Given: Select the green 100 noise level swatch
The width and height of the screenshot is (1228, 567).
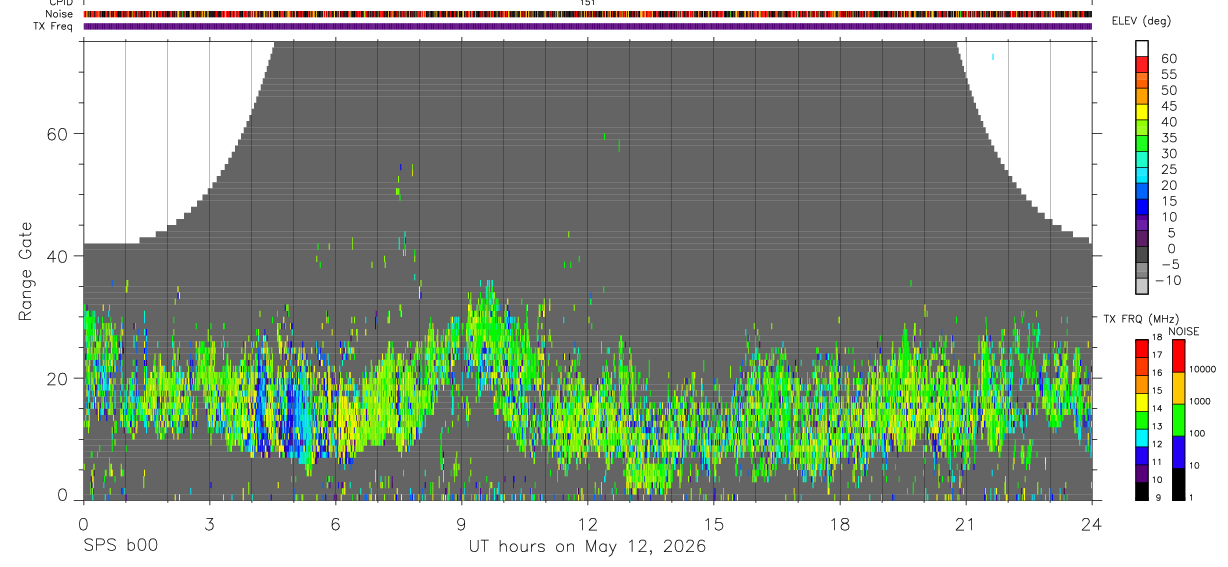Looking at the screenshot, I should pos(1179,420).
